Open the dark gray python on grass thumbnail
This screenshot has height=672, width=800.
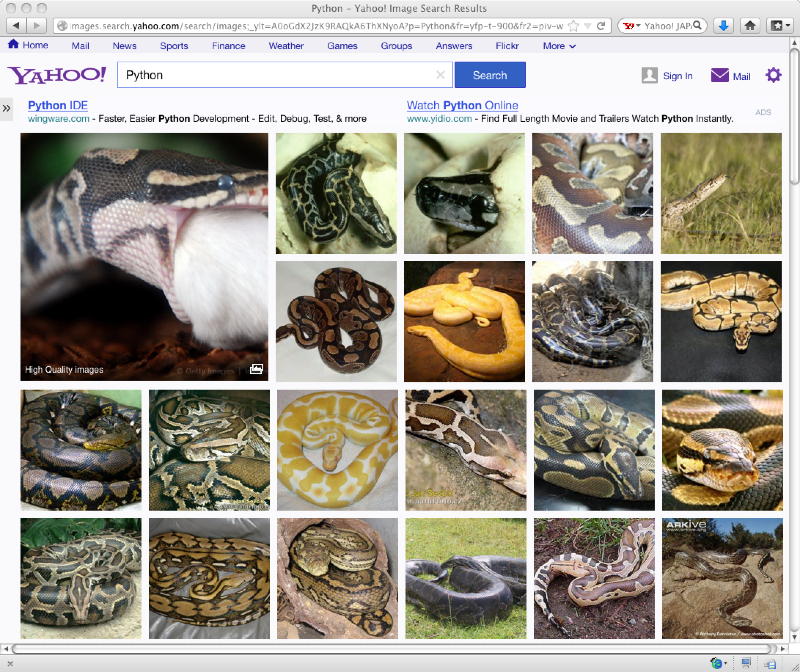(466, 579)
